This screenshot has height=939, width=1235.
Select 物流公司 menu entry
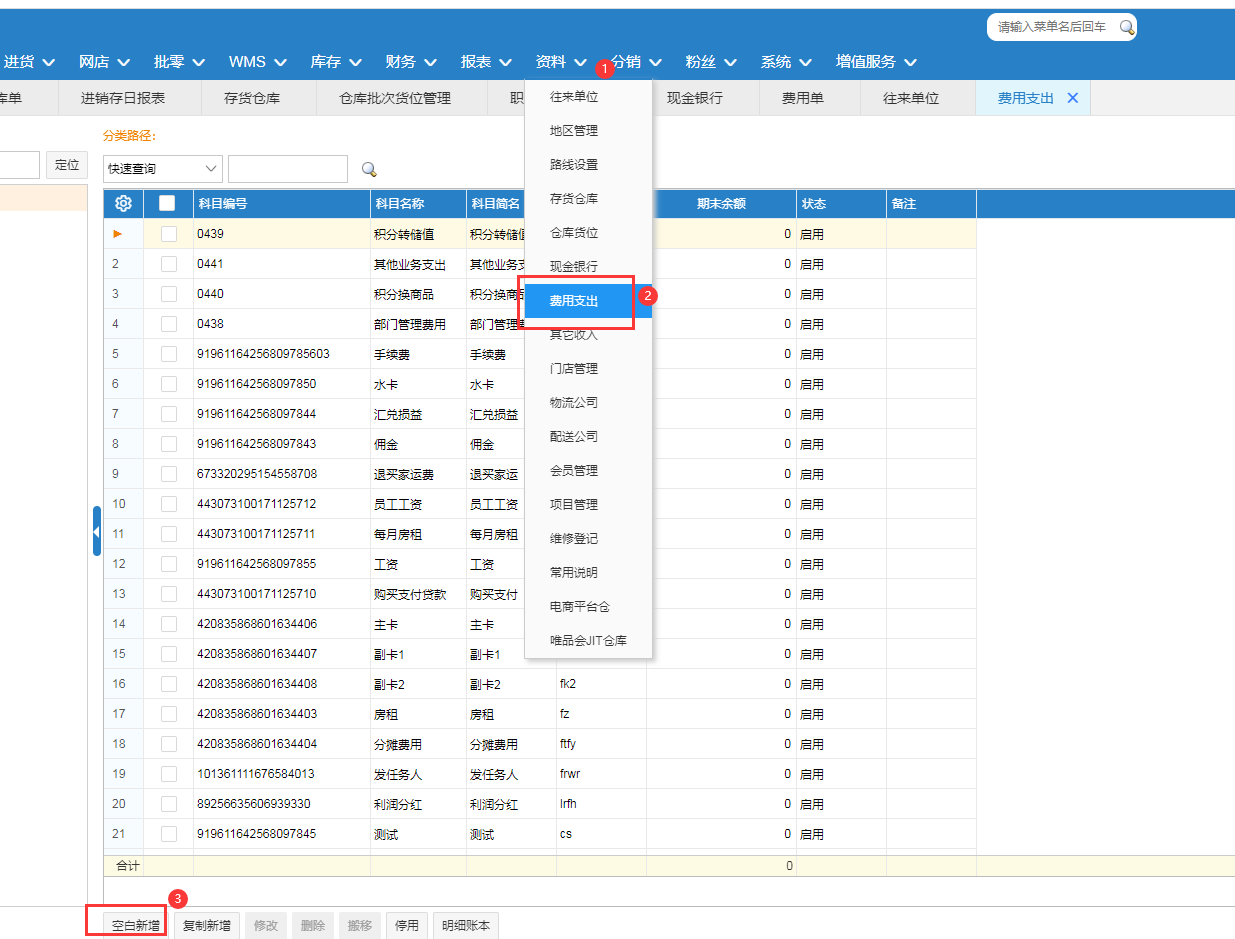588,403
